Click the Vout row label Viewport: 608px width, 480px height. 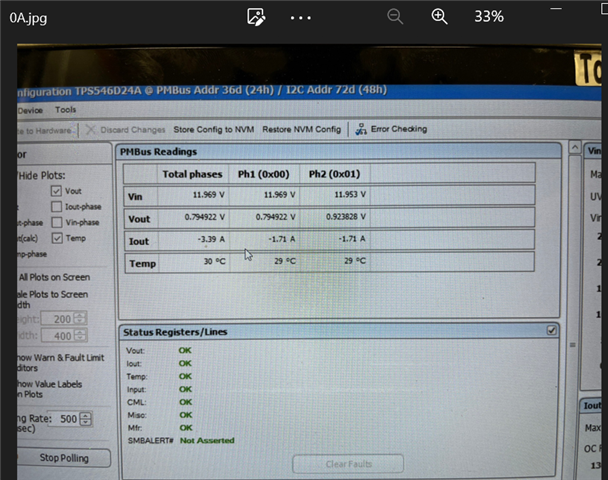pyautogui.click(x=139, y=219)
